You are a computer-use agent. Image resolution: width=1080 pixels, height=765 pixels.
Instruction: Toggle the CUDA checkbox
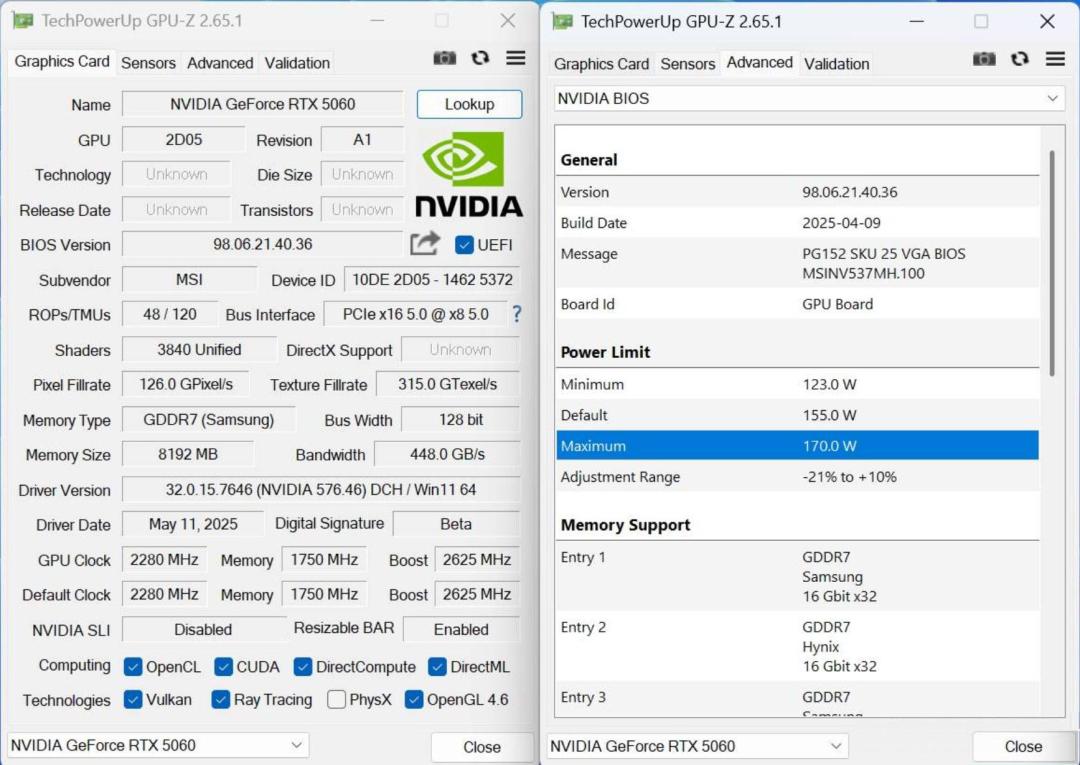coord(223,667)
